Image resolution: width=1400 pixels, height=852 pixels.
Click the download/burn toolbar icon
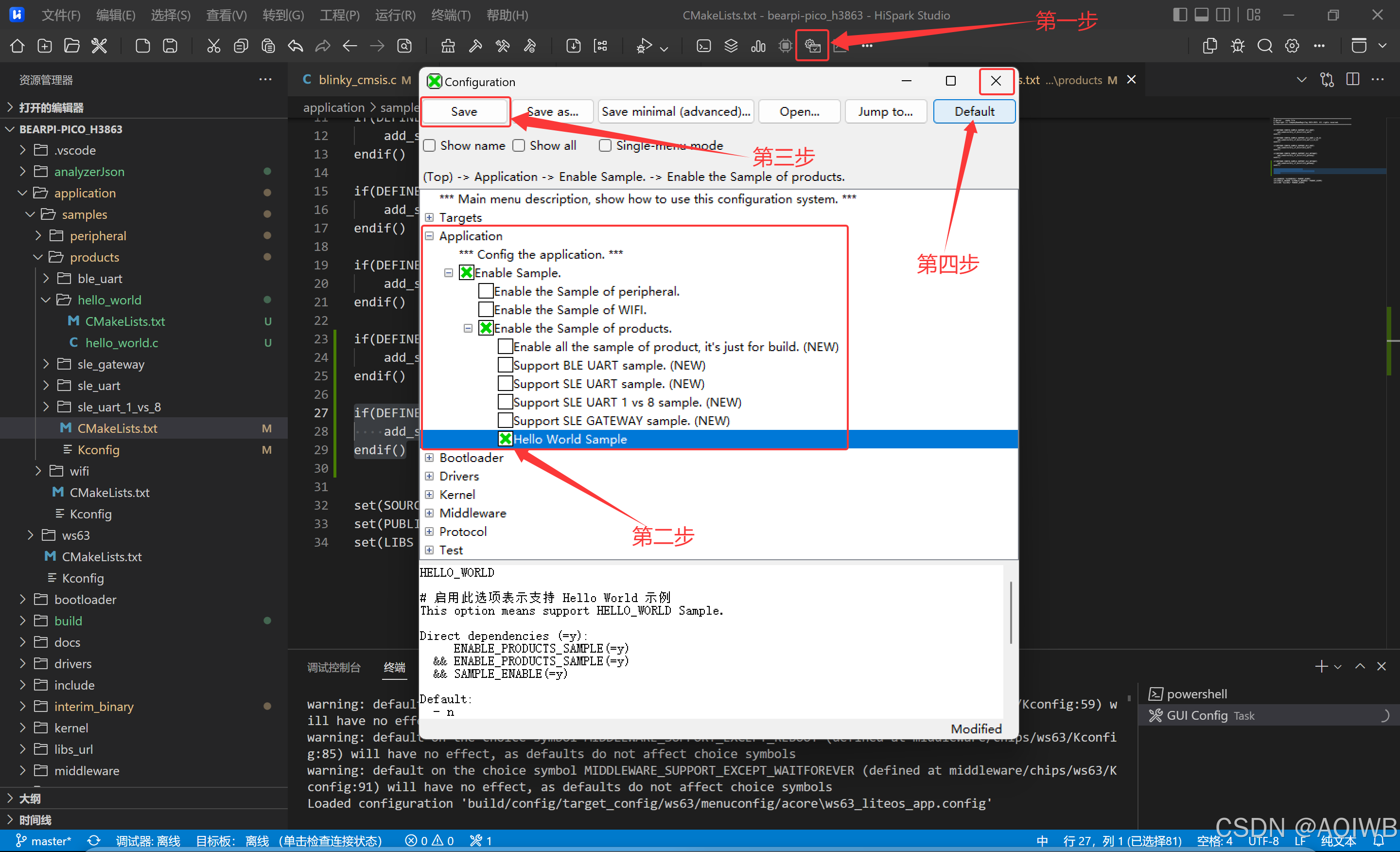[573, 46]
